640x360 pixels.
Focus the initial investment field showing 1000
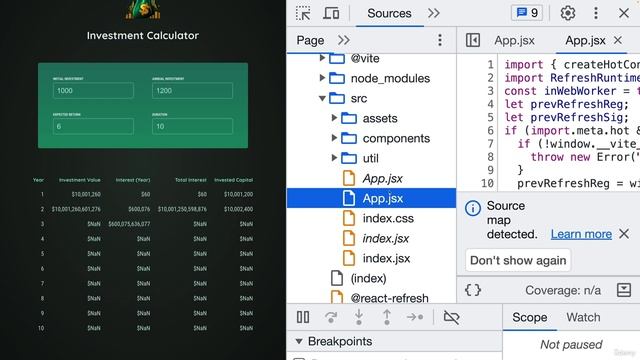(x=93, y=91)
